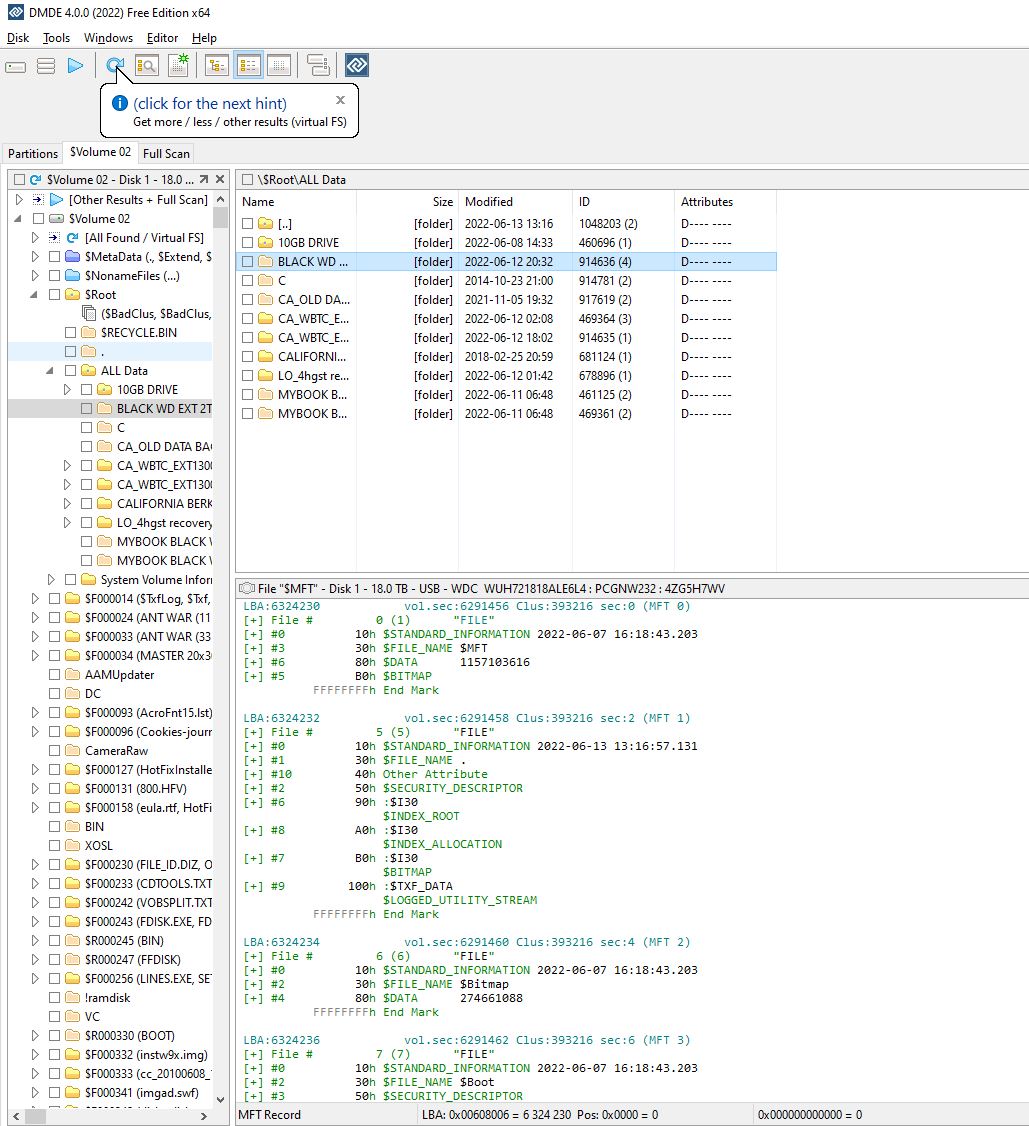This screenshot has width=1029, height=1126.
Task: Toggle checkbox next to 10GB DRIVE in list
Action: point(248,243)
